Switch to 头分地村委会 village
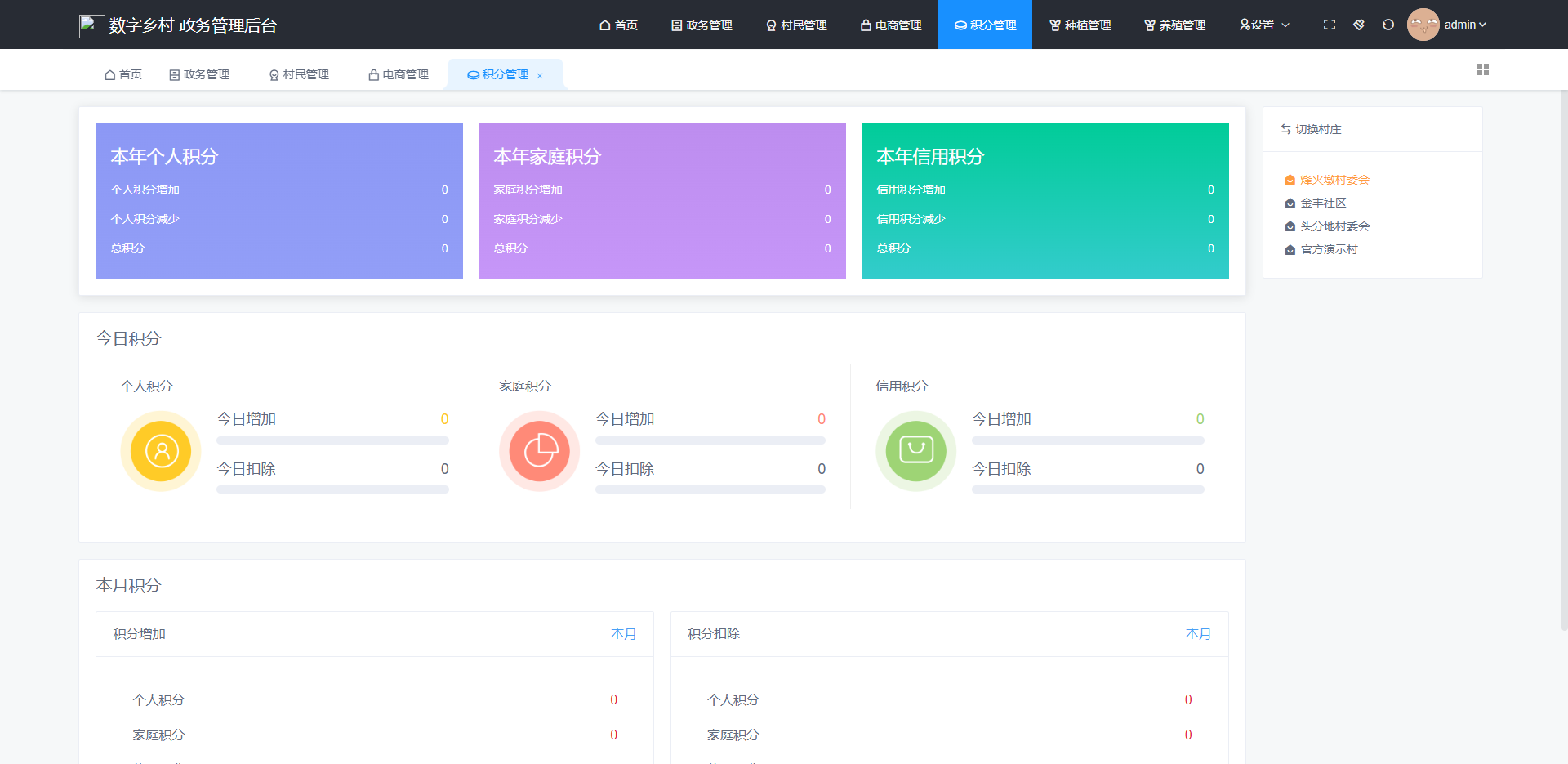 [x=1336, y=226]
